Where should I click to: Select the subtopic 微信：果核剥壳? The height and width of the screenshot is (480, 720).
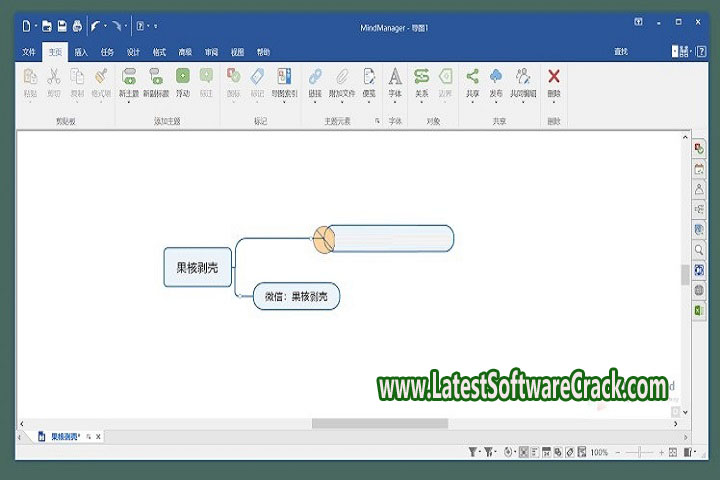tap(296, 296)
